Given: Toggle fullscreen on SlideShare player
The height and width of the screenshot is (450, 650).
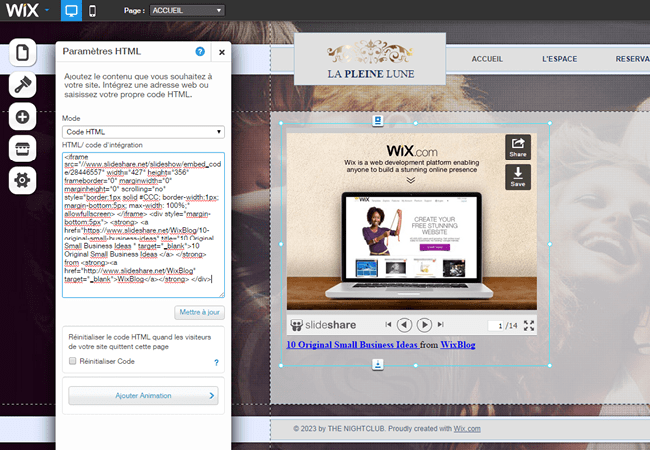Looking at the screenshot, I should click(529, 325).
